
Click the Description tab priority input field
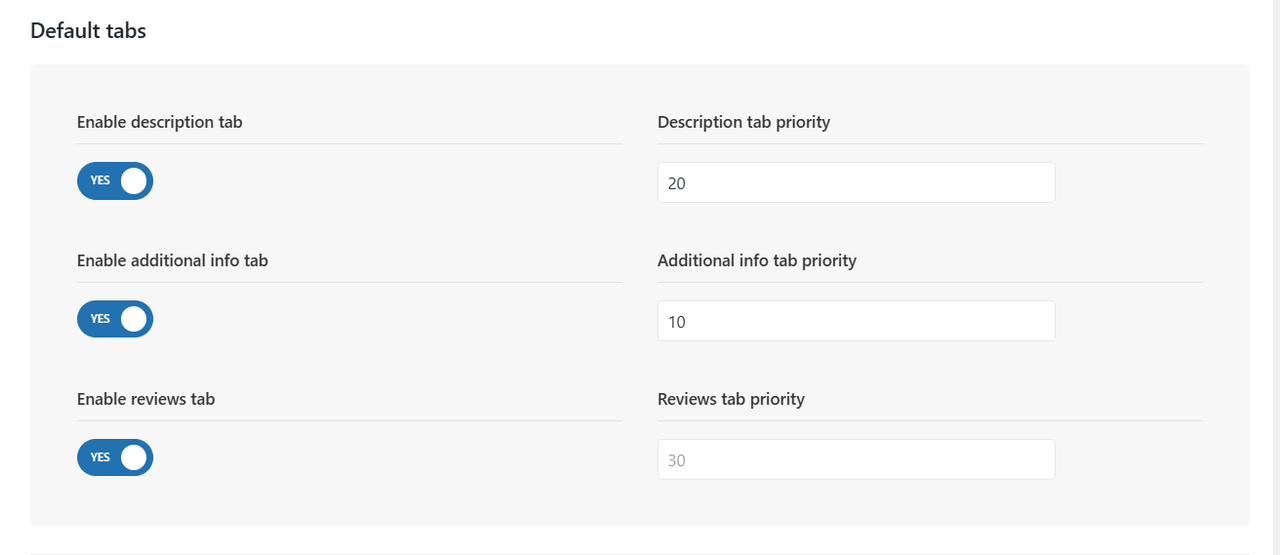(855, 183)
